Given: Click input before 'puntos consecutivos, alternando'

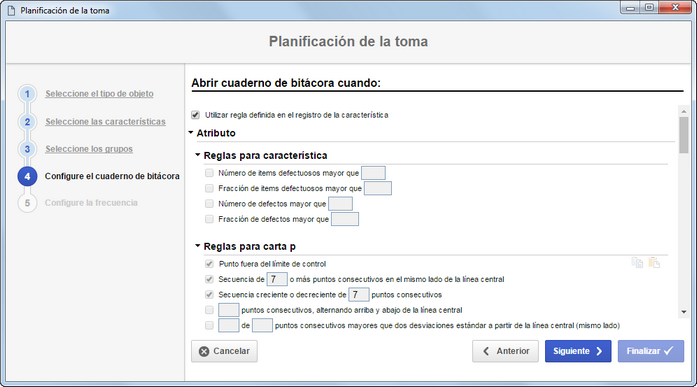Looking at the screenshot, I should tap(228, 310).
